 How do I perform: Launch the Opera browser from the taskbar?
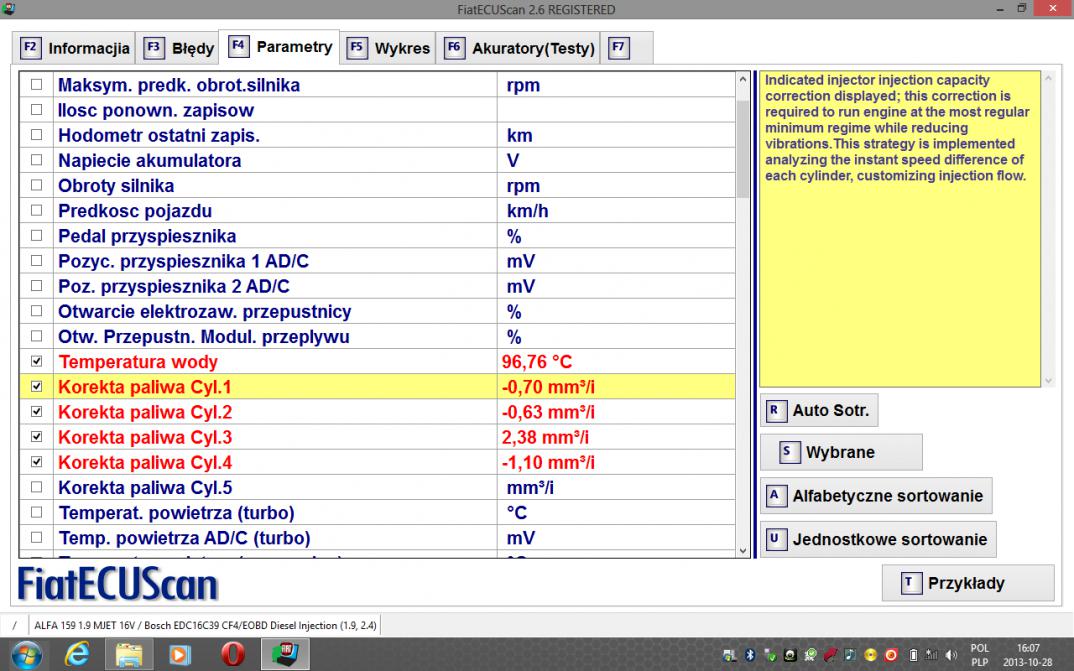point(233,655)
